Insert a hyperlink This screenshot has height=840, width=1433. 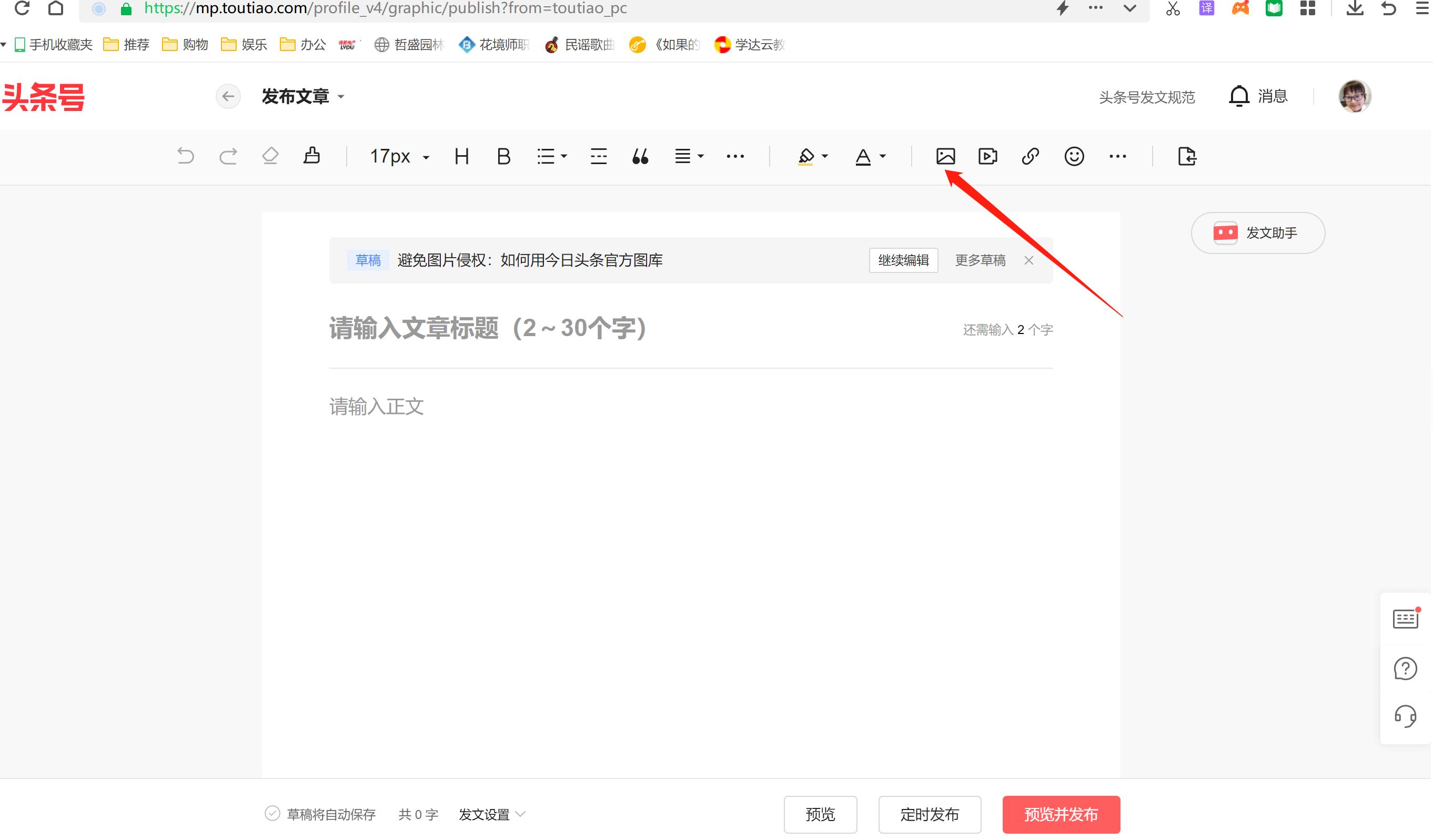(x=1030, y=156)
